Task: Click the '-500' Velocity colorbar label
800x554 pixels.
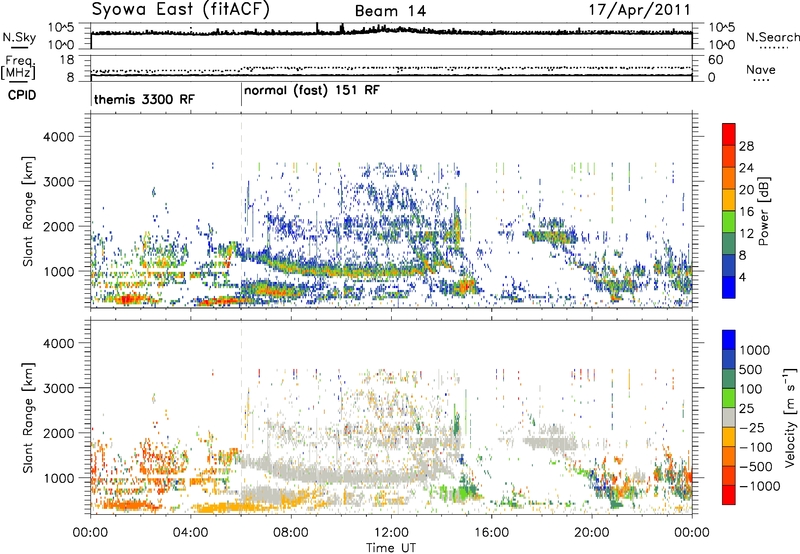Action: 756,466
